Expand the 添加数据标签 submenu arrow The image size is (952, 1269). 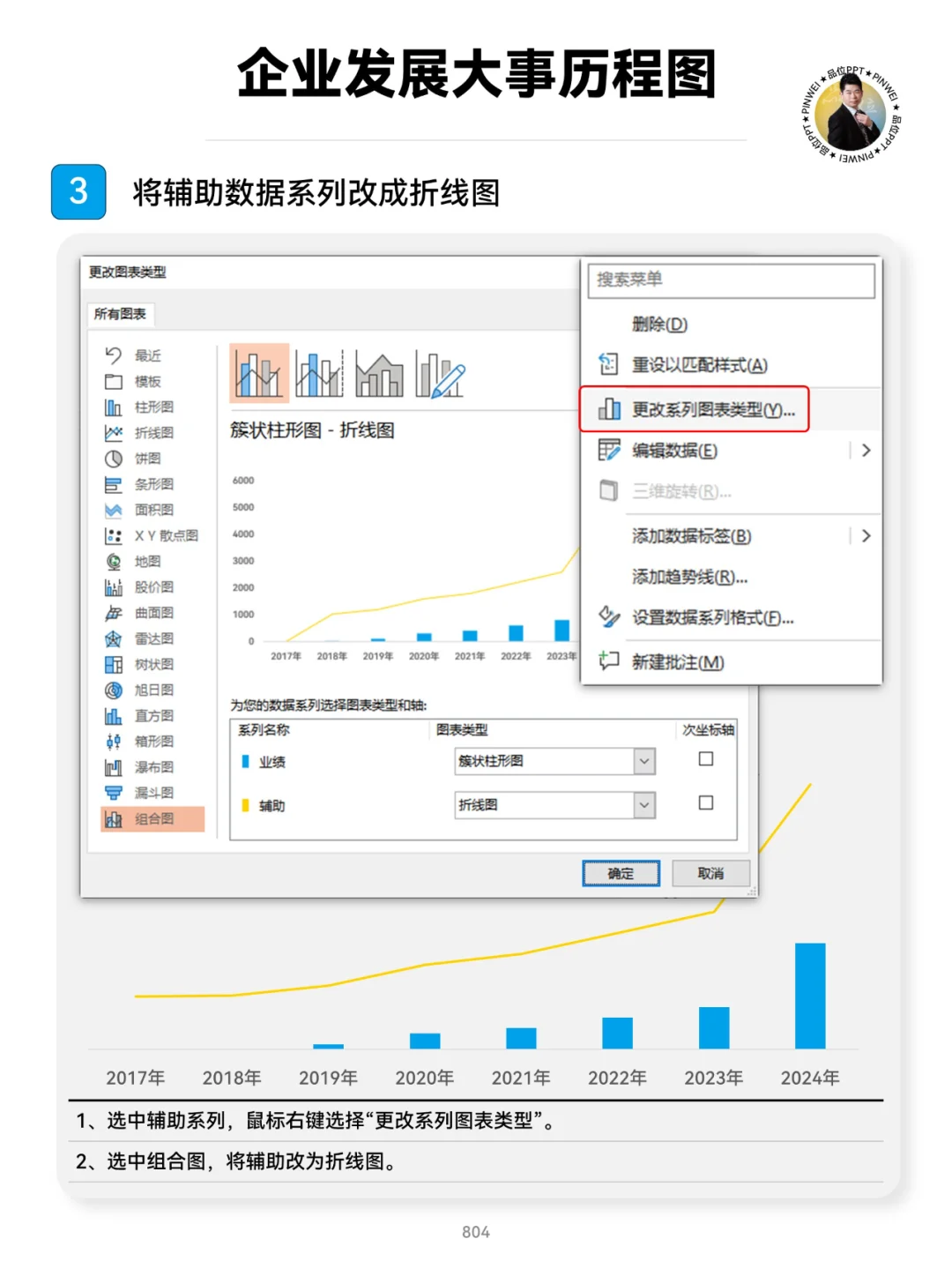tap(866, 535)
